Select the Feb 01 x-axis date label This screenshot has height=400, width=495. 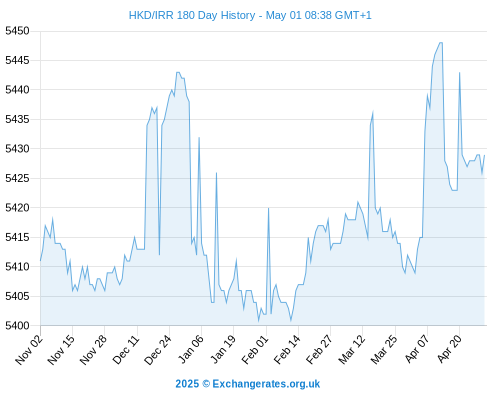pyautogui.click(x=256, y=350)
